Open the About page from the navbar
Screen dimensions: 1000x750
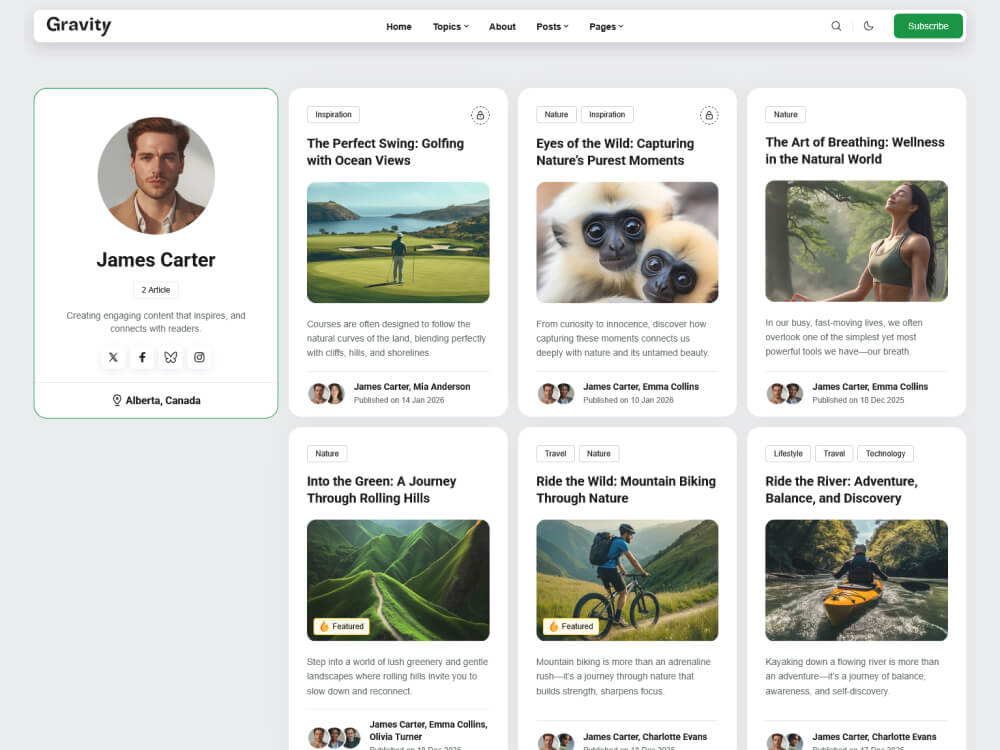tap(502, 27)
